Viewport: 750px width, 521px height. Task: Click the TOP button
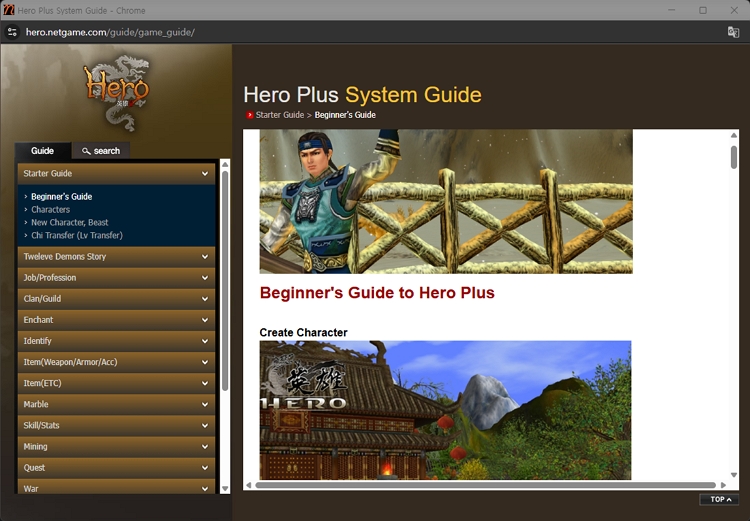[x=719, y=499]
